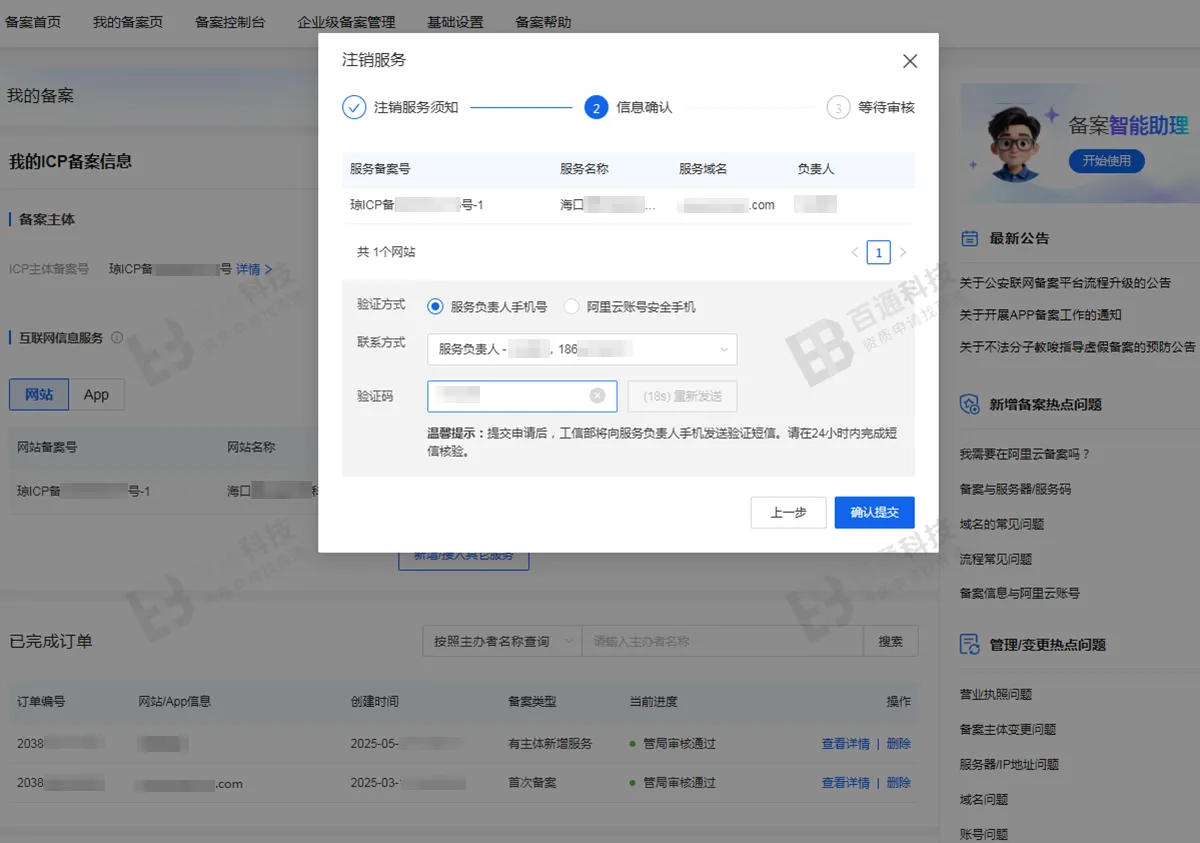Click the 管理/变更热点问题 document icon
The width and height of the screenshot is (1200, 843).
(x=968, y=645)
